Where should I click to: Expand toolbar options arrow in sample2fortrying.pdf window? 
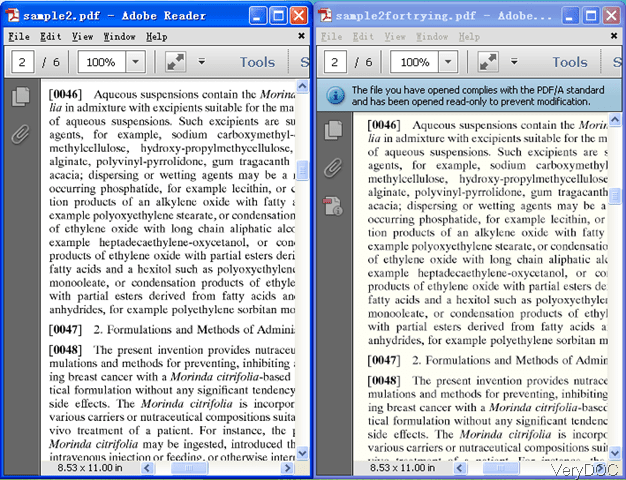coord(515,62)
